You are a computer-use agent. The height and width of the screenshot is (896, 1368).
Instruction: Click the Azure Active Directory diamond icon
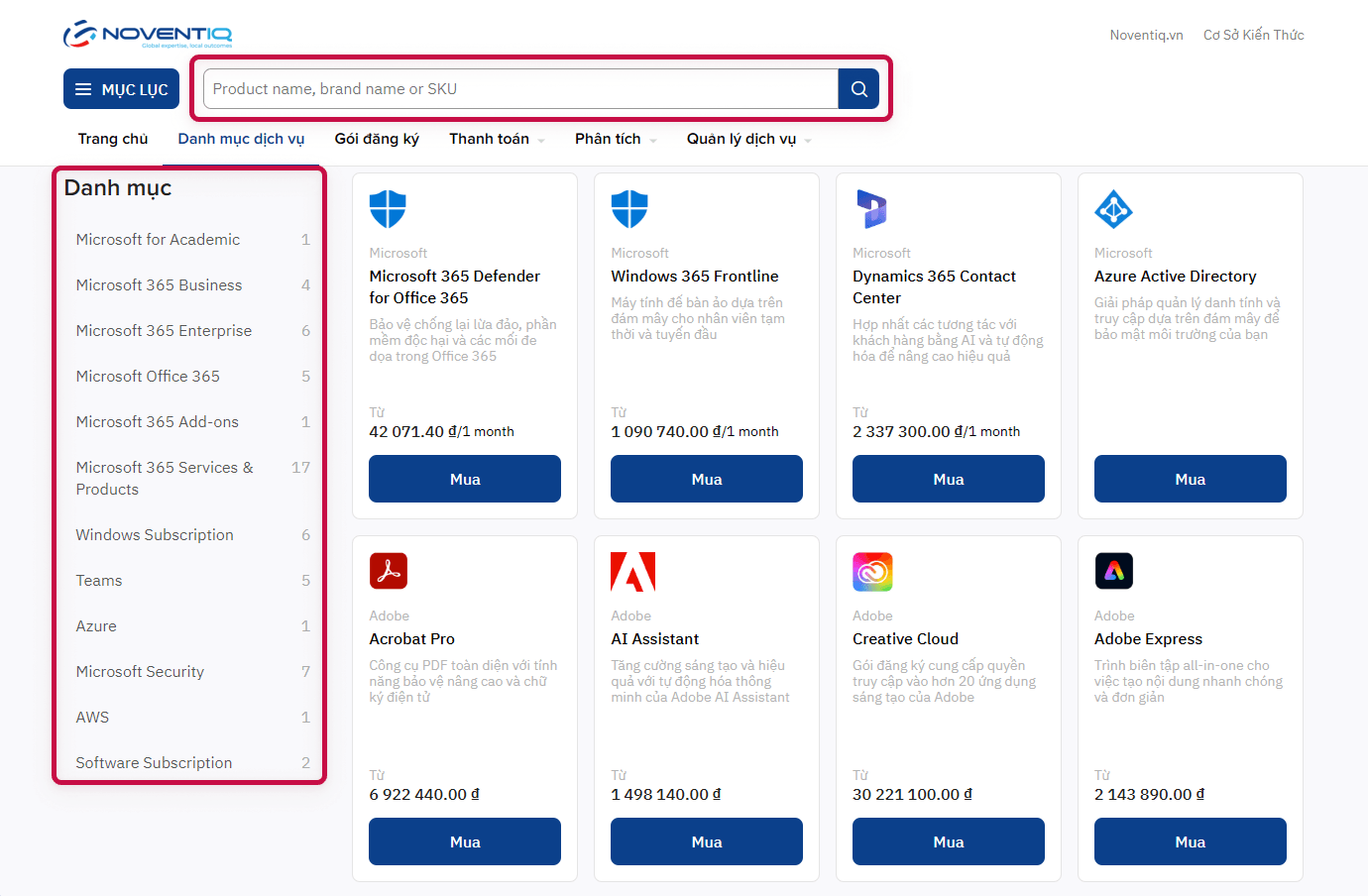click(x=1113, y=209)
